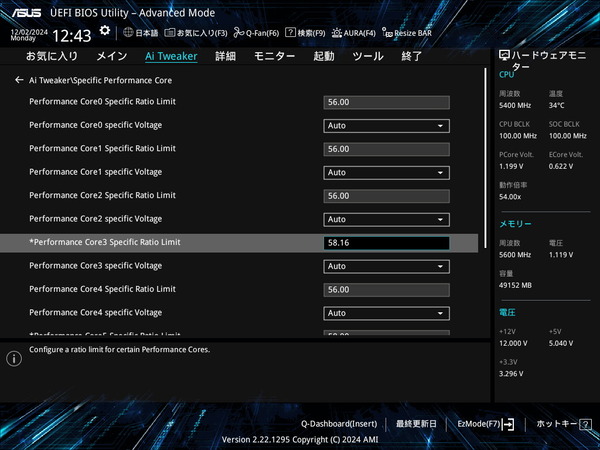Expand Performance Core2 specific Voltage dropdown
This screenshot has width=600, height=450.
(x=386, y=220)
